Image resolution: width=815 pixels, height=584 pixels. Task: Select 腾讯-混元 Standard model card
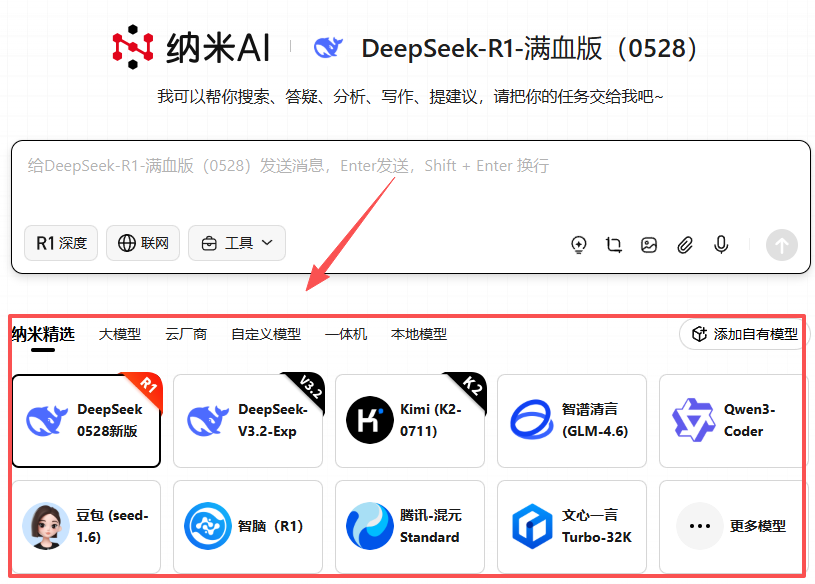click(x=410, y=526)
